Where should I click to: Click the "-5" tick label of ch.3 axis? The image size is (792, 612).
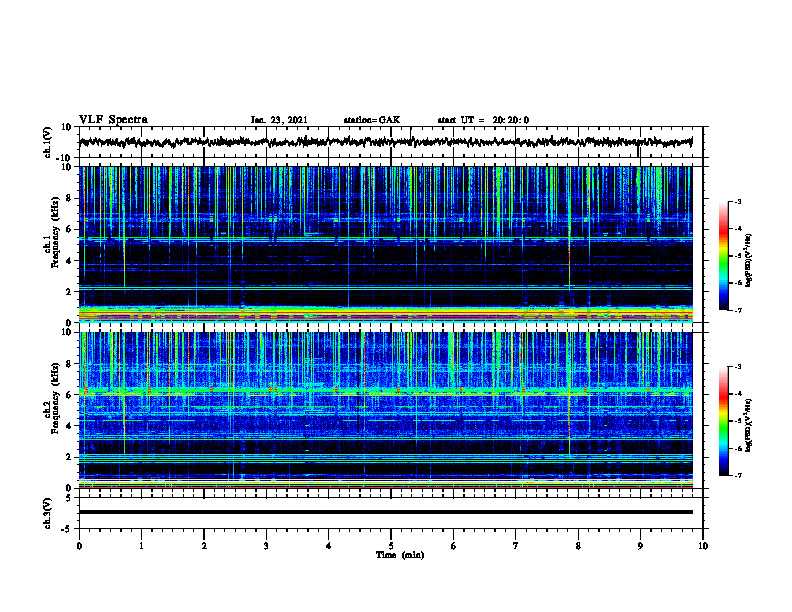tap(67, 529)
